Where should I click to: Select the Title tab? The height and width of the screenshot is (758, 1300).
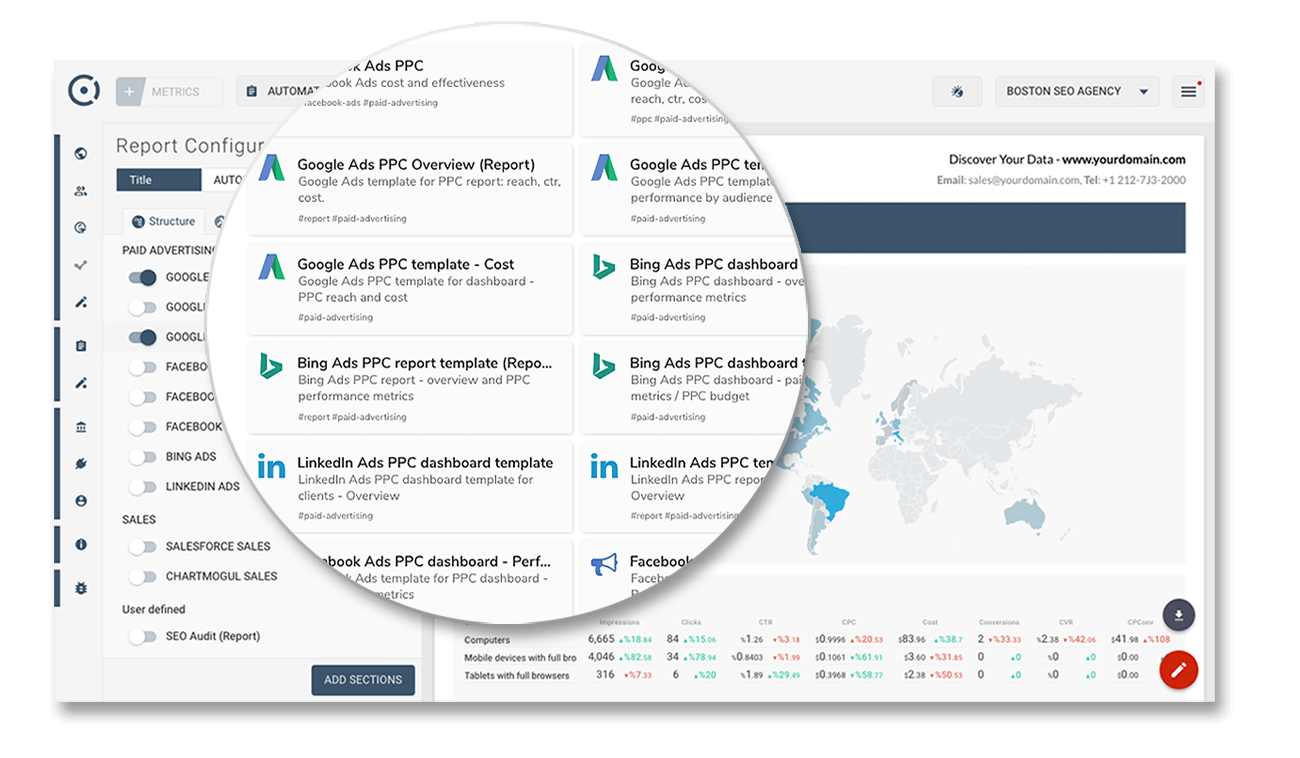coord(159,180)
